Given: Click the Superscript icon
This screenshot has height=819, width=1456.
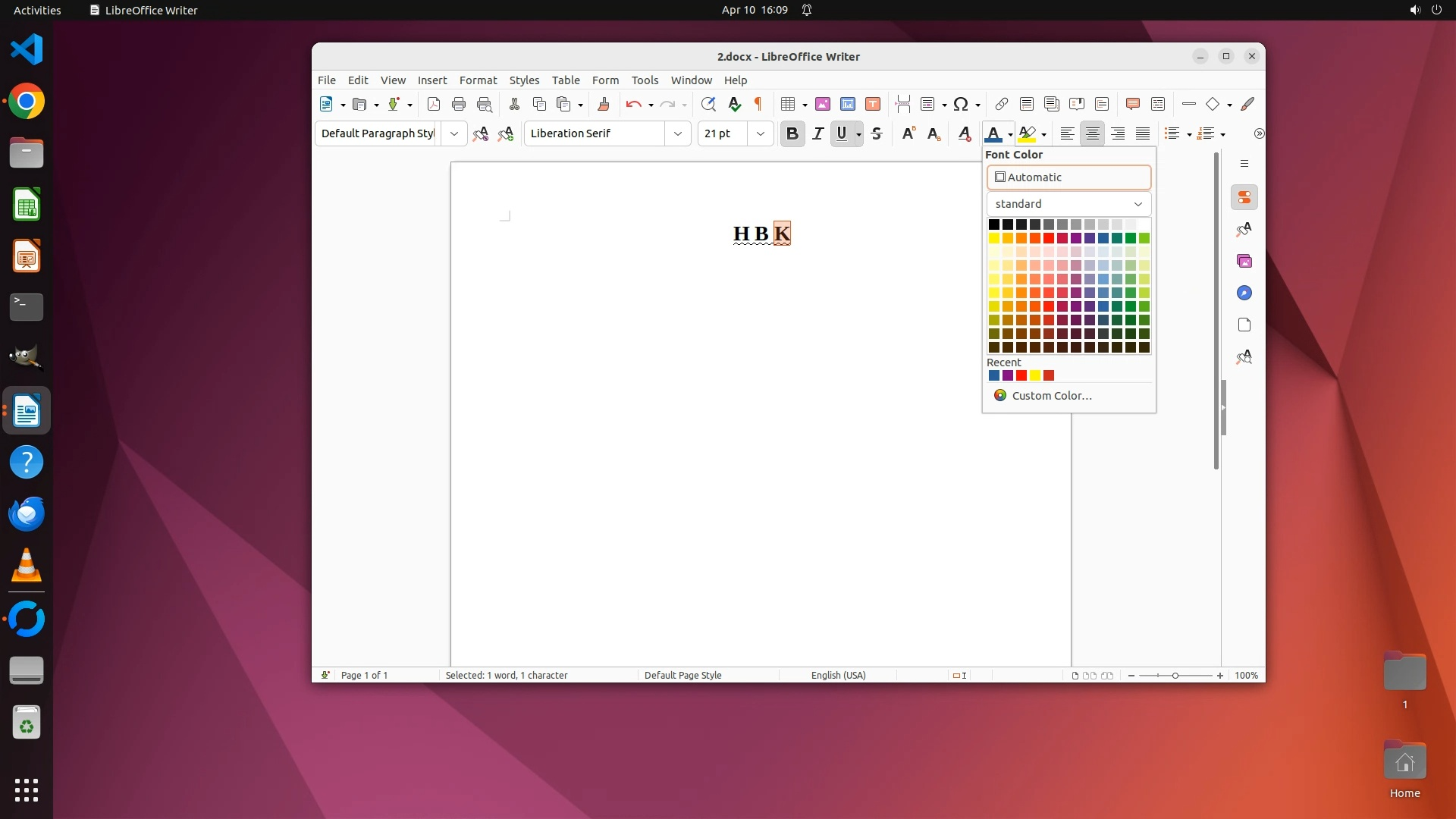Looking at the screenshot, I should pyautogui.click(x=908, y=134).
